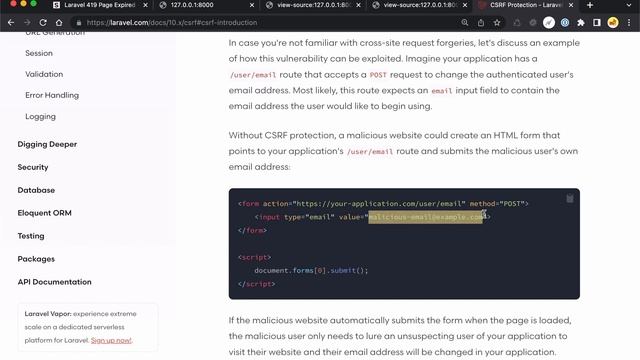Screen dimensions: 640x360
Task: Open the zoom magnifier in address bar
Action: coord(464,22)
